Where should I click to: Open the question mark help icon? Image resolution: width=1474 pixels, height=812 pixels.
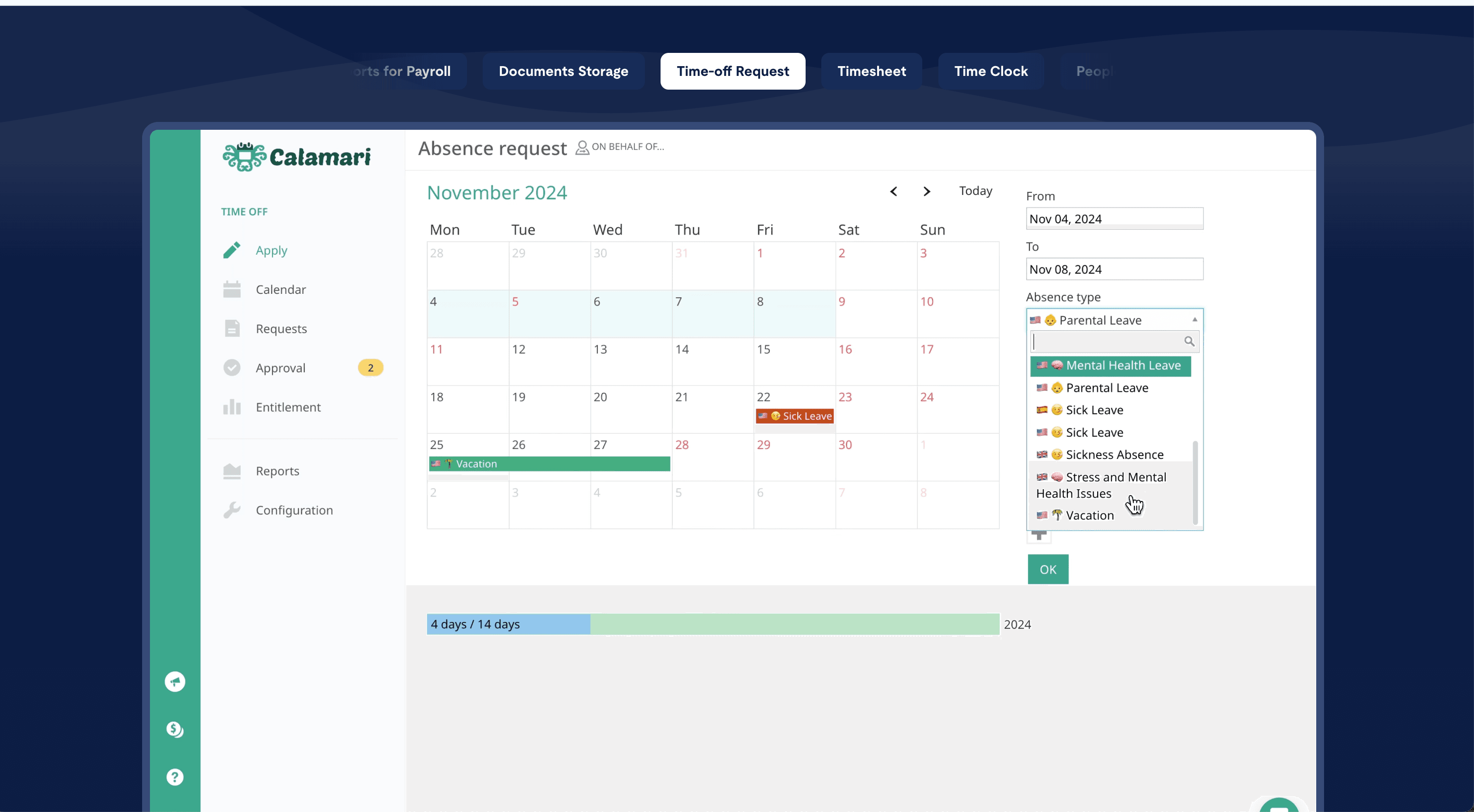tap(175, 777)
